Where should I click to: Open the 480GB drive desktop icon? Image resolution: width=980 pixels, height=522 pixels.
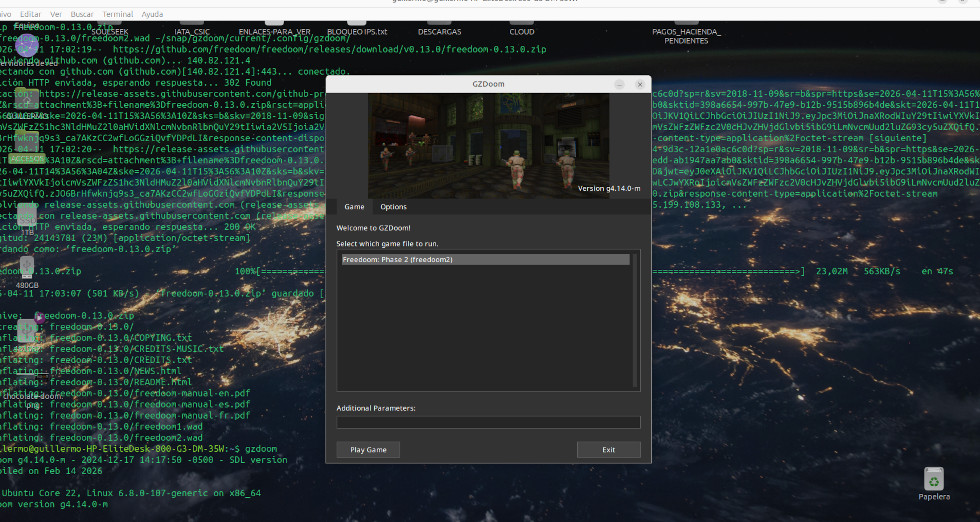coord(27,268)
